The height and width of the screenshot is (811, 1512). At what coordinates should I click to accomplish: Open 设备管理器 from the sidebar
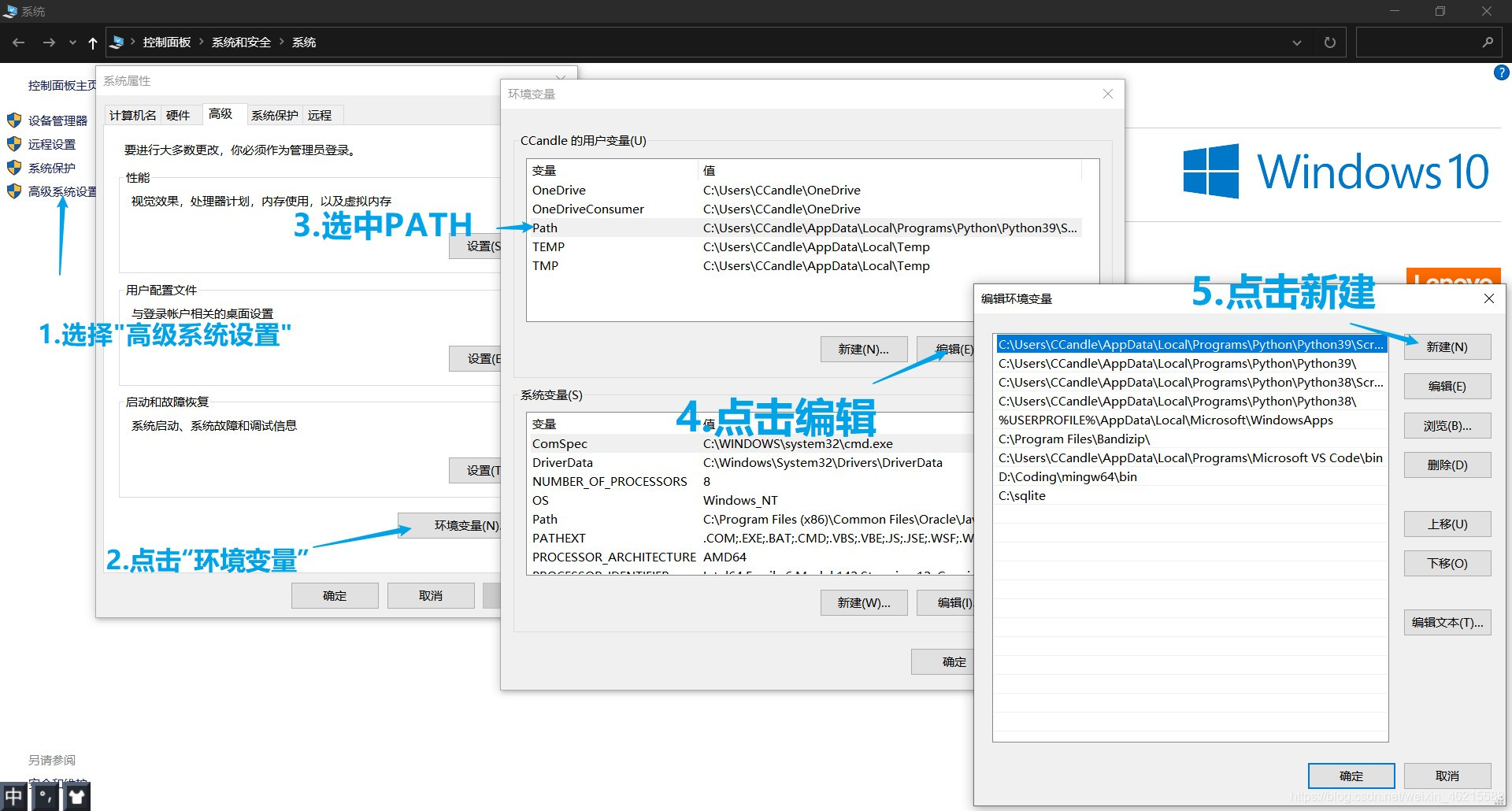[58, 120]
